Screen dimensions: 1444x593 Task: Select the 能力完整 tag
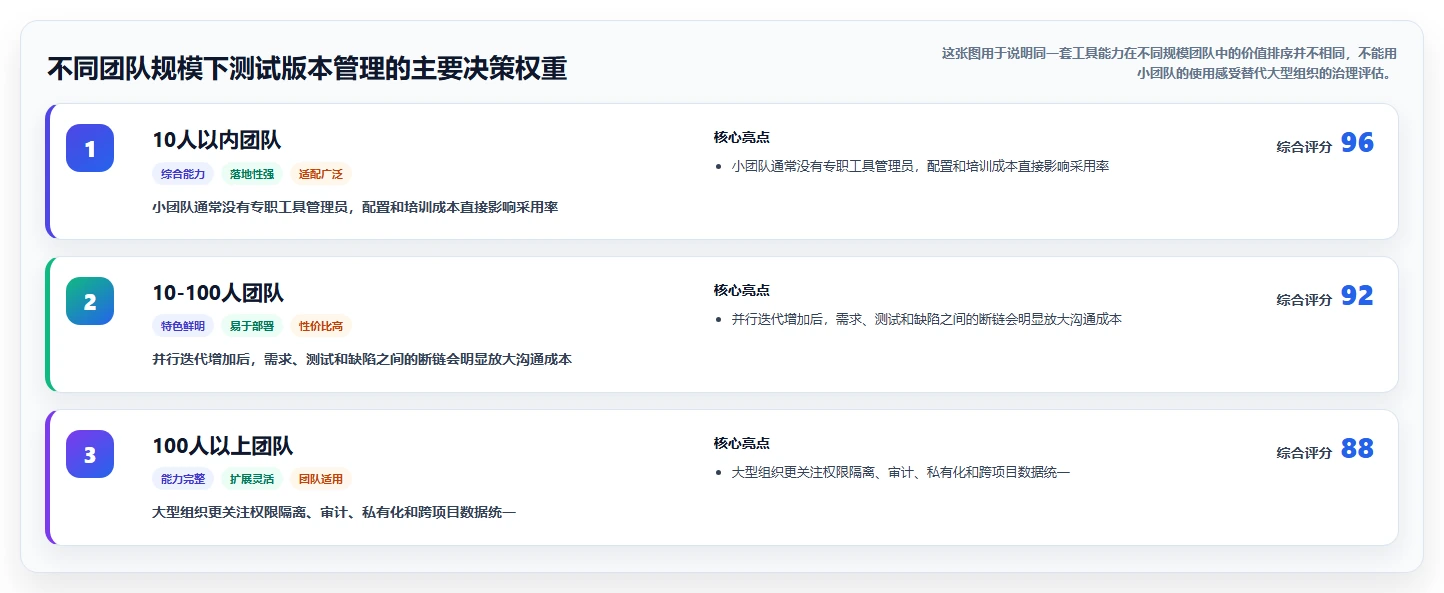click(183, 479)
